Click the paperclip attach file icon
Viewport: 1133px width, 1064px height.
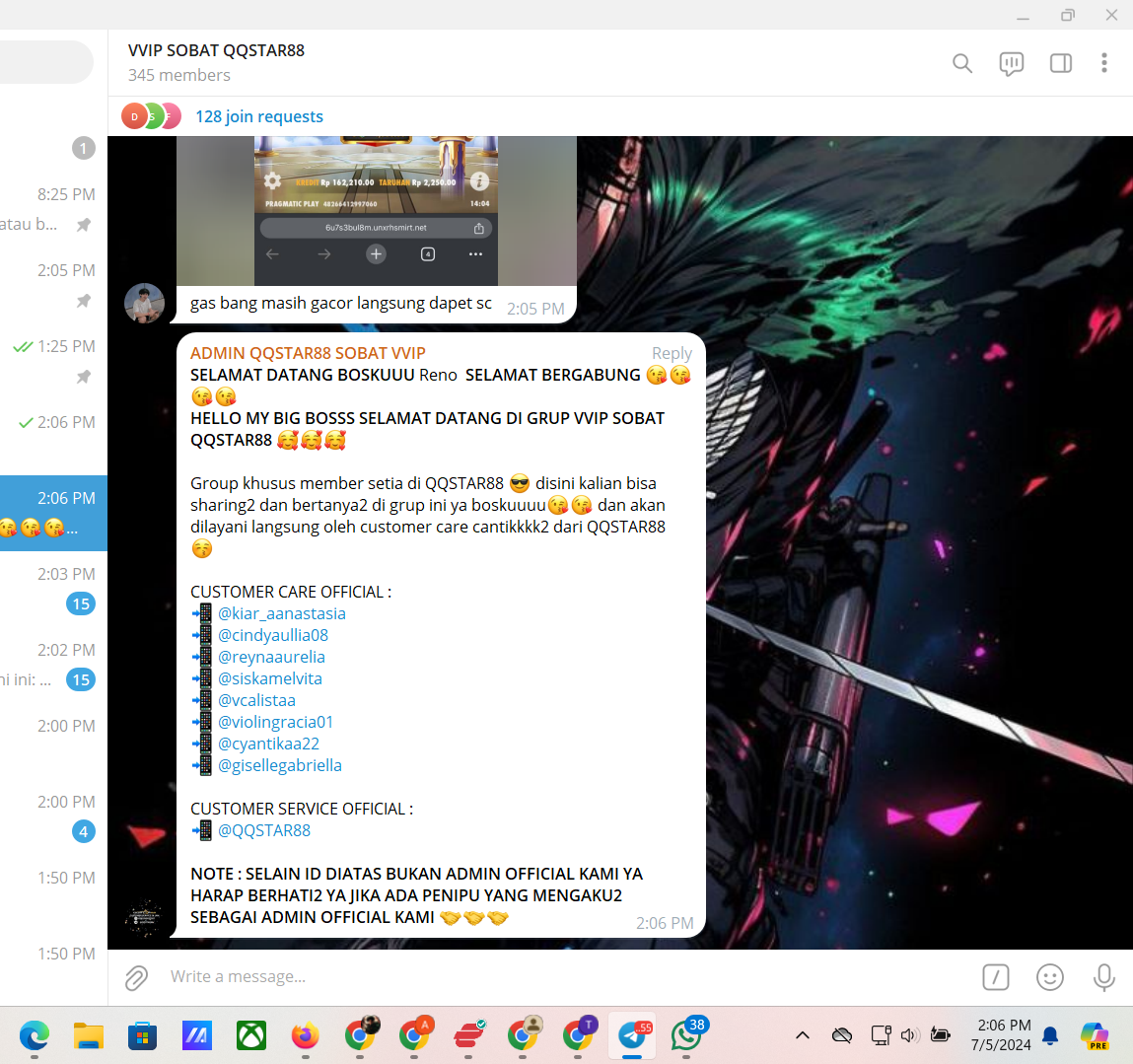click(136, 977)
